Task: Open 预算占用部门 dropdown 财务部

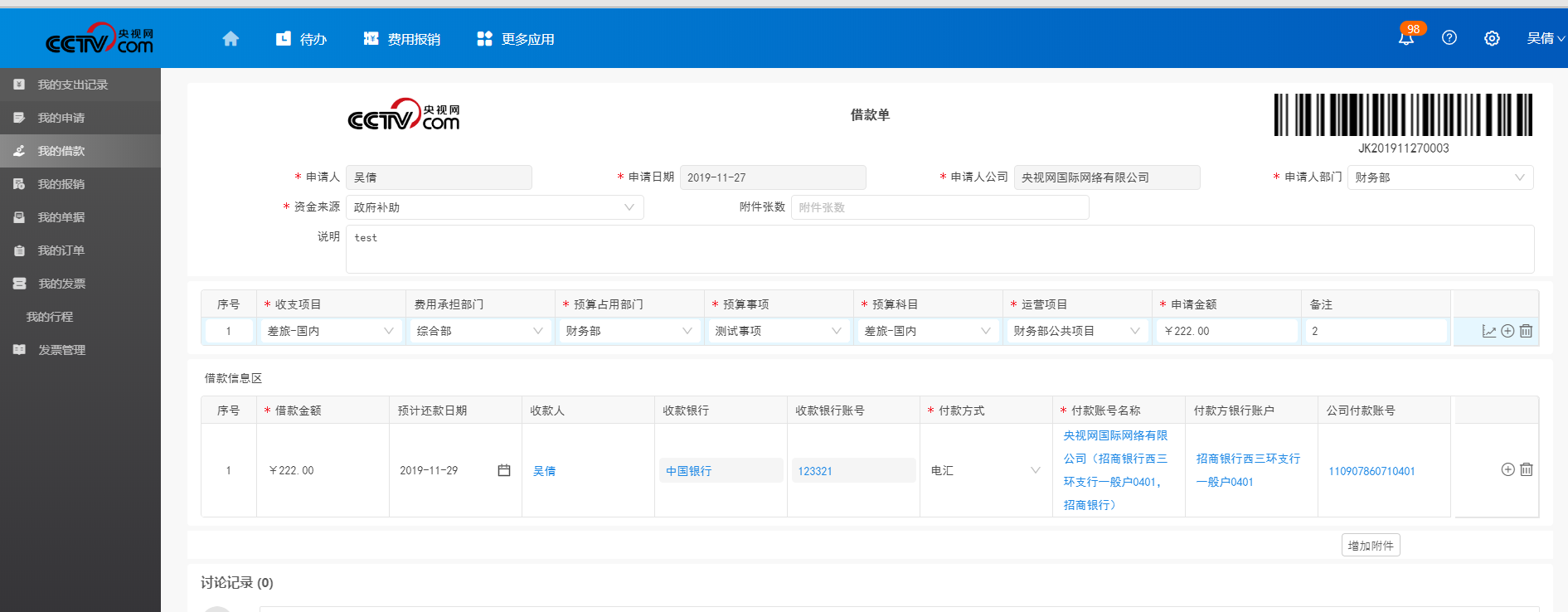Action: (x=629, y=331)
